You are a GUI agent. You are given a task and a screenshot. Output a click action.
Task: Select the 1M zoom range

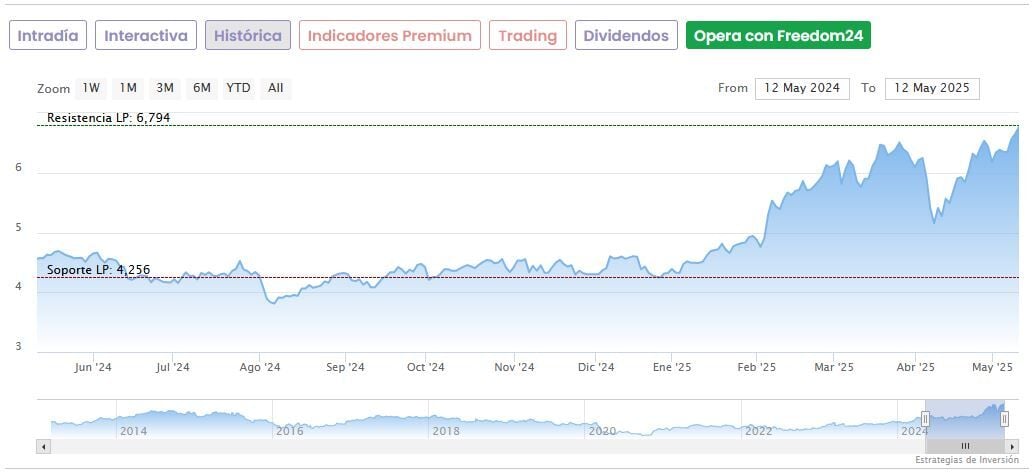coord(128,88)
